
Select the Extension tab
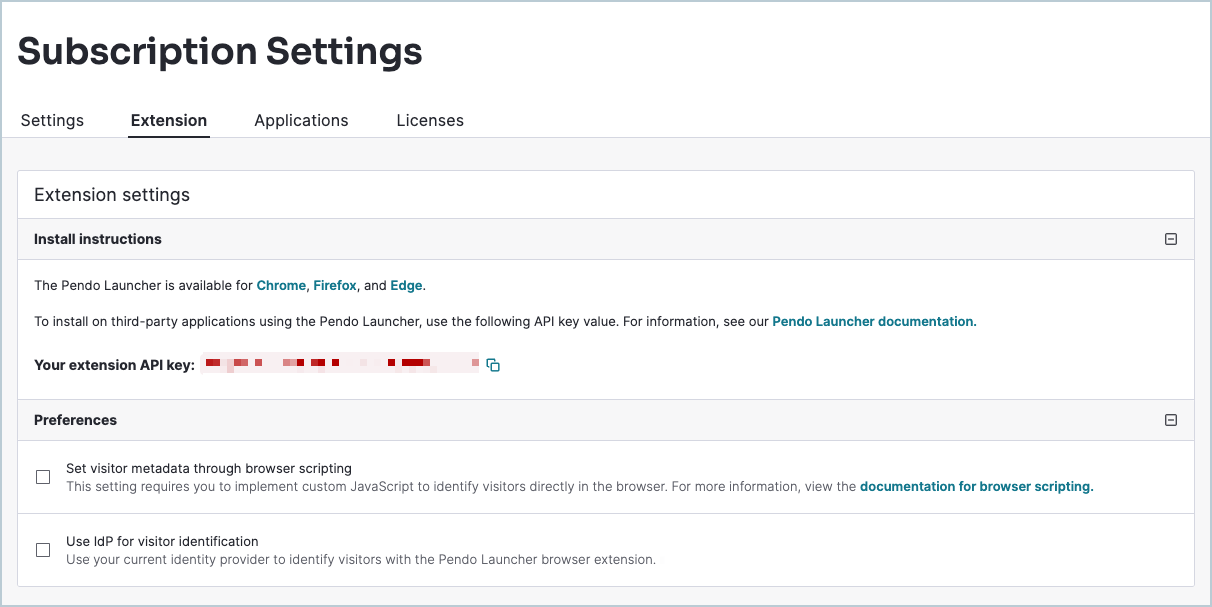pyautogui.click(x=169, y=120)
